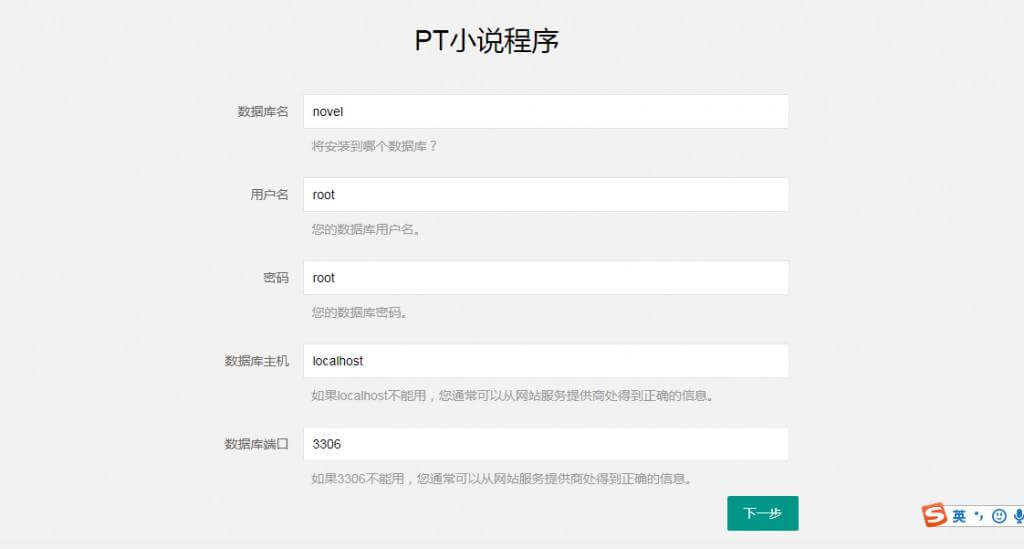Open the Sogou input method S icon
Image resolution: width=1024 pixels, height=549 pixels.
934,515
